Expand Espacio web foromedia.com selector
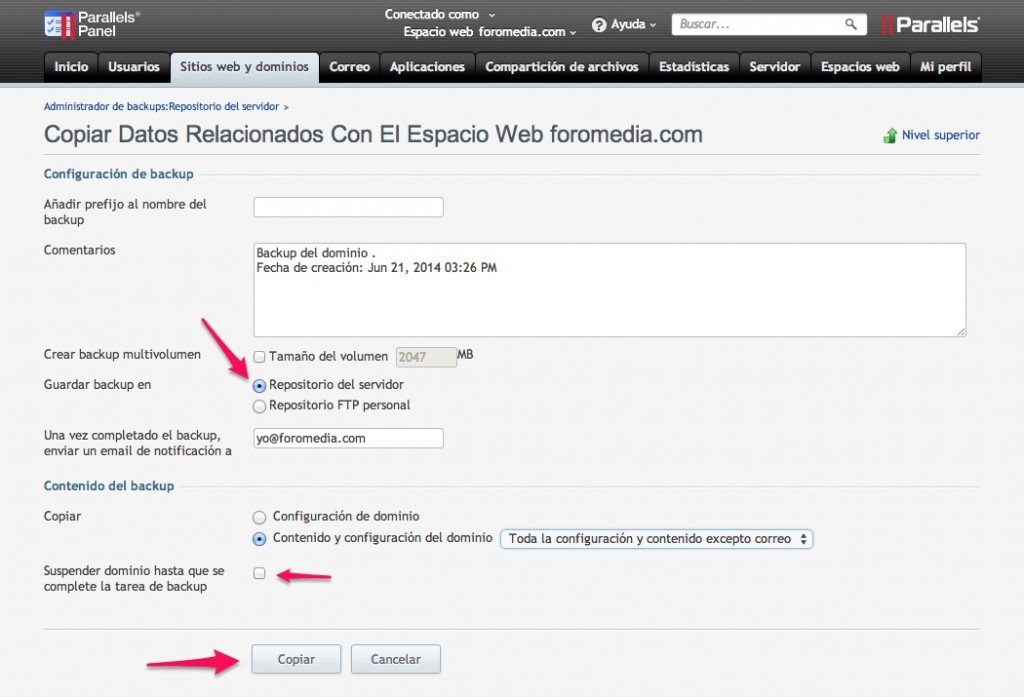The image size is (1024, 697). pos(490,32)
